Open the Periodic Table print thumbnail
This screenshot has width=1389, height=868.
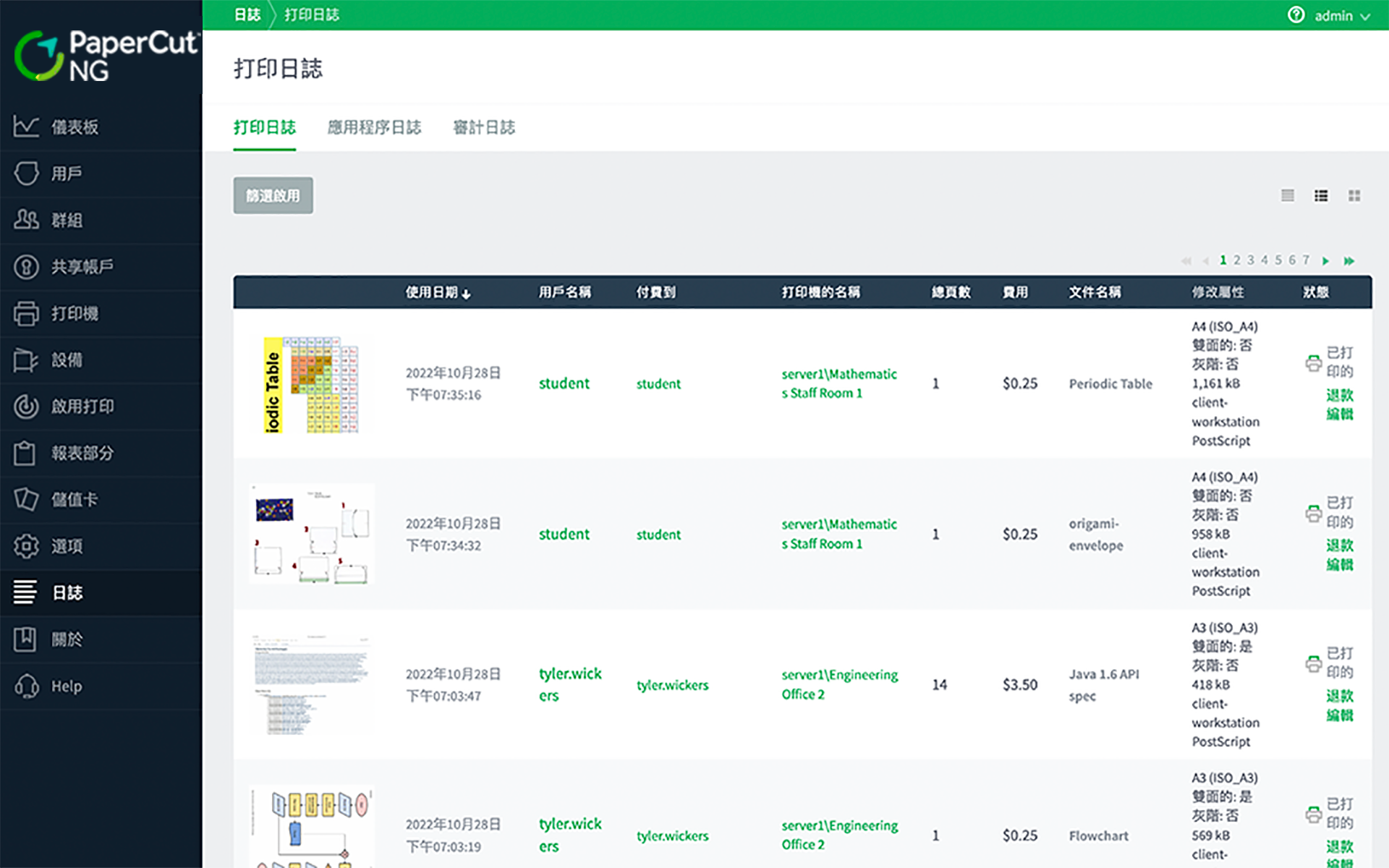point(312,384)
